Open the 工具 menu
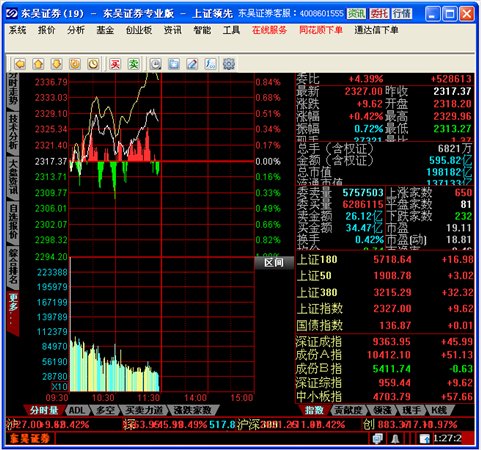 click(231, 30)
